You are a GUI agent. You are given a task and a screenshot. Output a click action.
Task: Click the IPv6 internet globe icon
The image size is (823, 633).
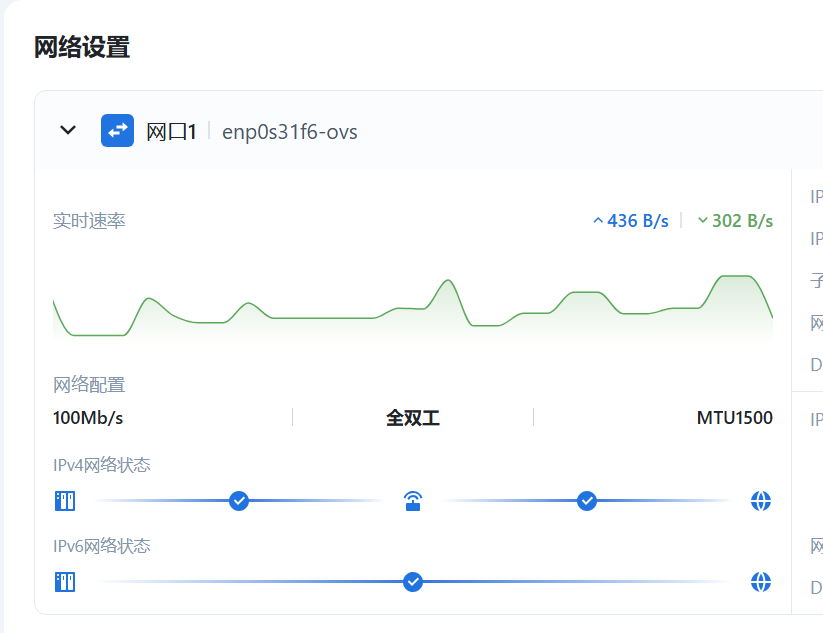tap(761, 582)
